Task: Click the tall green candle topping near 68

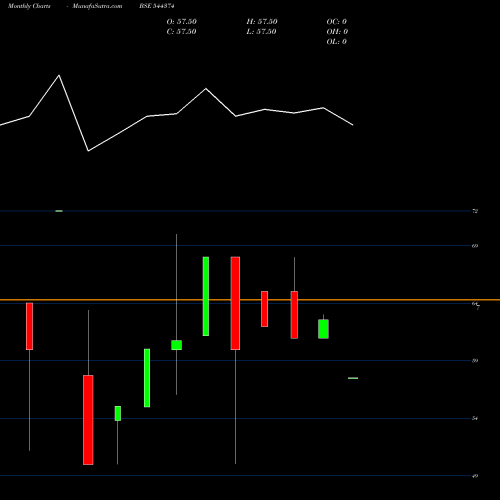Action: tap(206, 296)
